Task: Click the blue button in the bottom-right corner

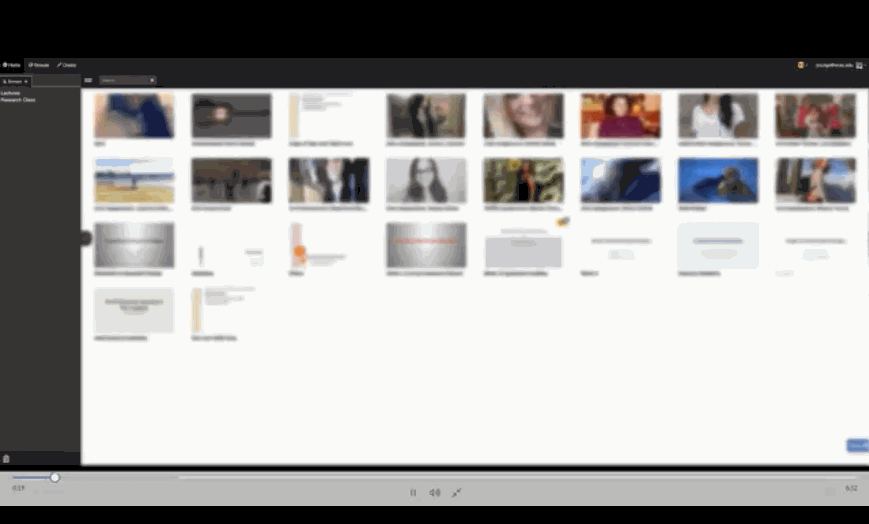Action: [857, 445]
